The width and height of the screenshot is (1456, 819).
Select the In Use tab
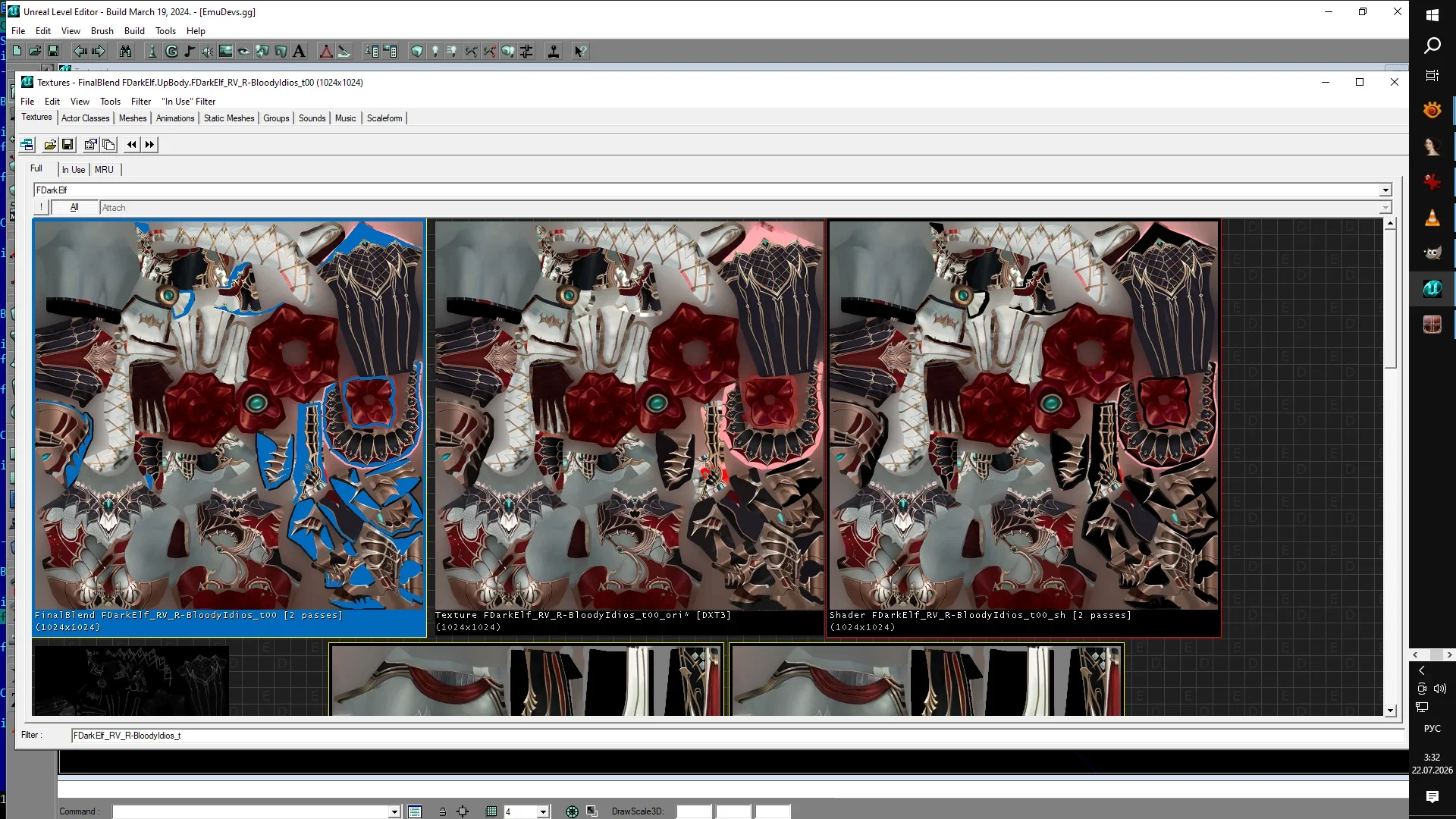point(74,170)
